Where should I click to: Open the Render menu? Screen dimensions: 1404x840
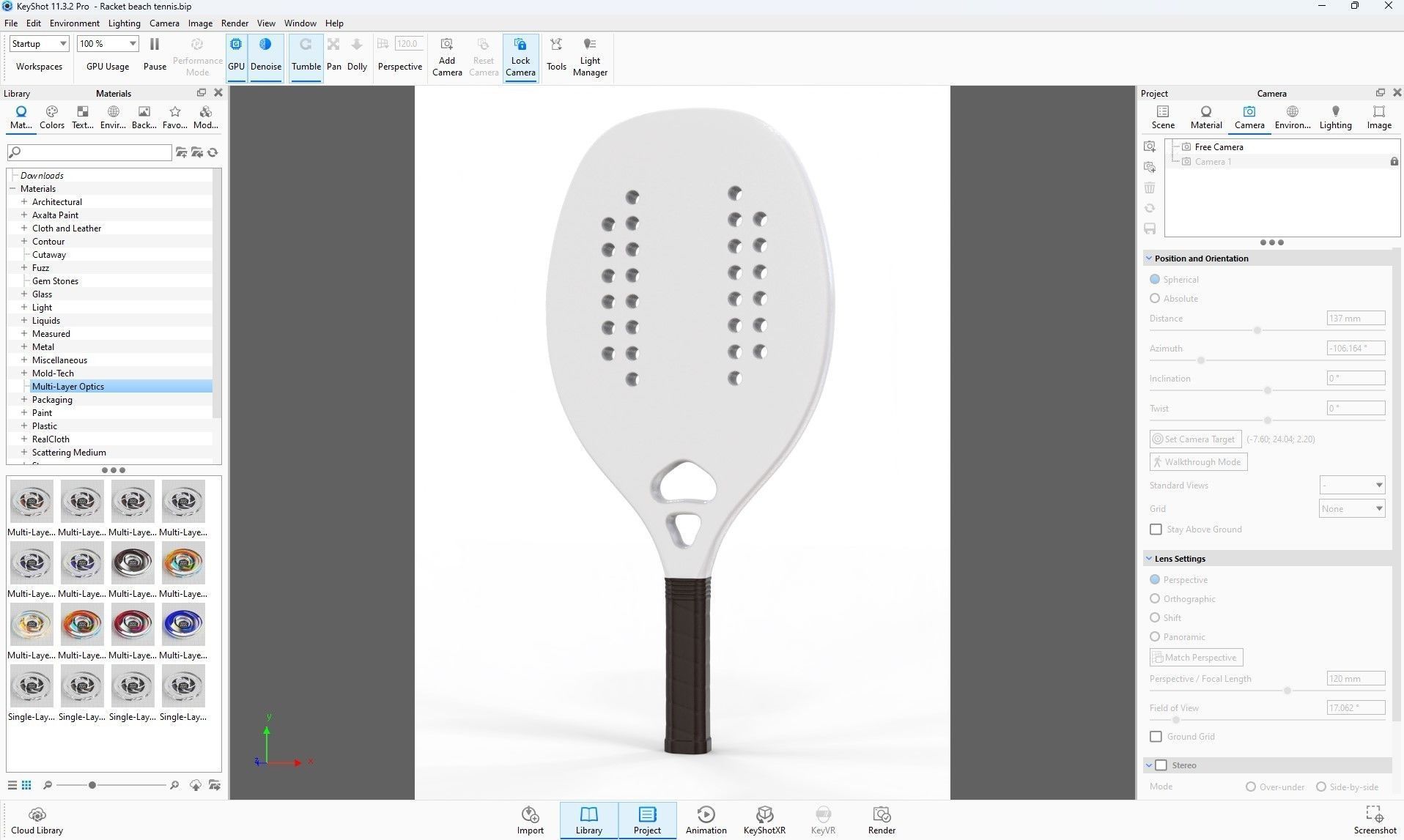point(234,23)
